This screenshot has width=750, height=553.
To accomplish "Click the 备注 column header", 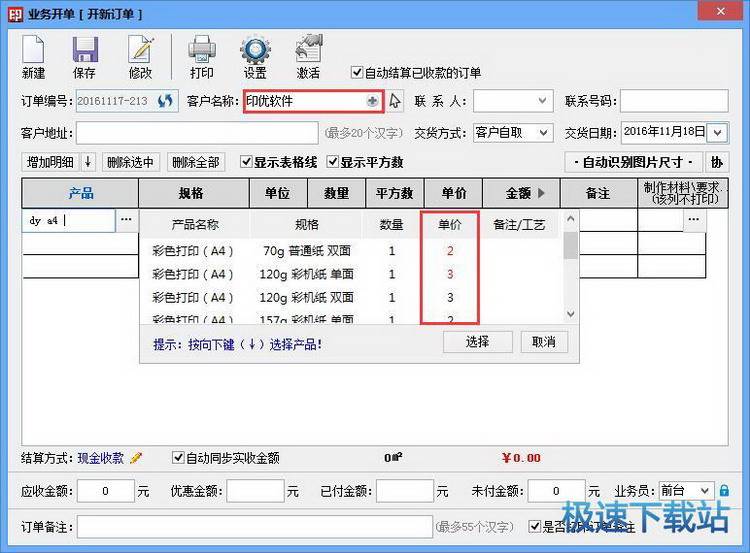I will click(x=598, y=193).
